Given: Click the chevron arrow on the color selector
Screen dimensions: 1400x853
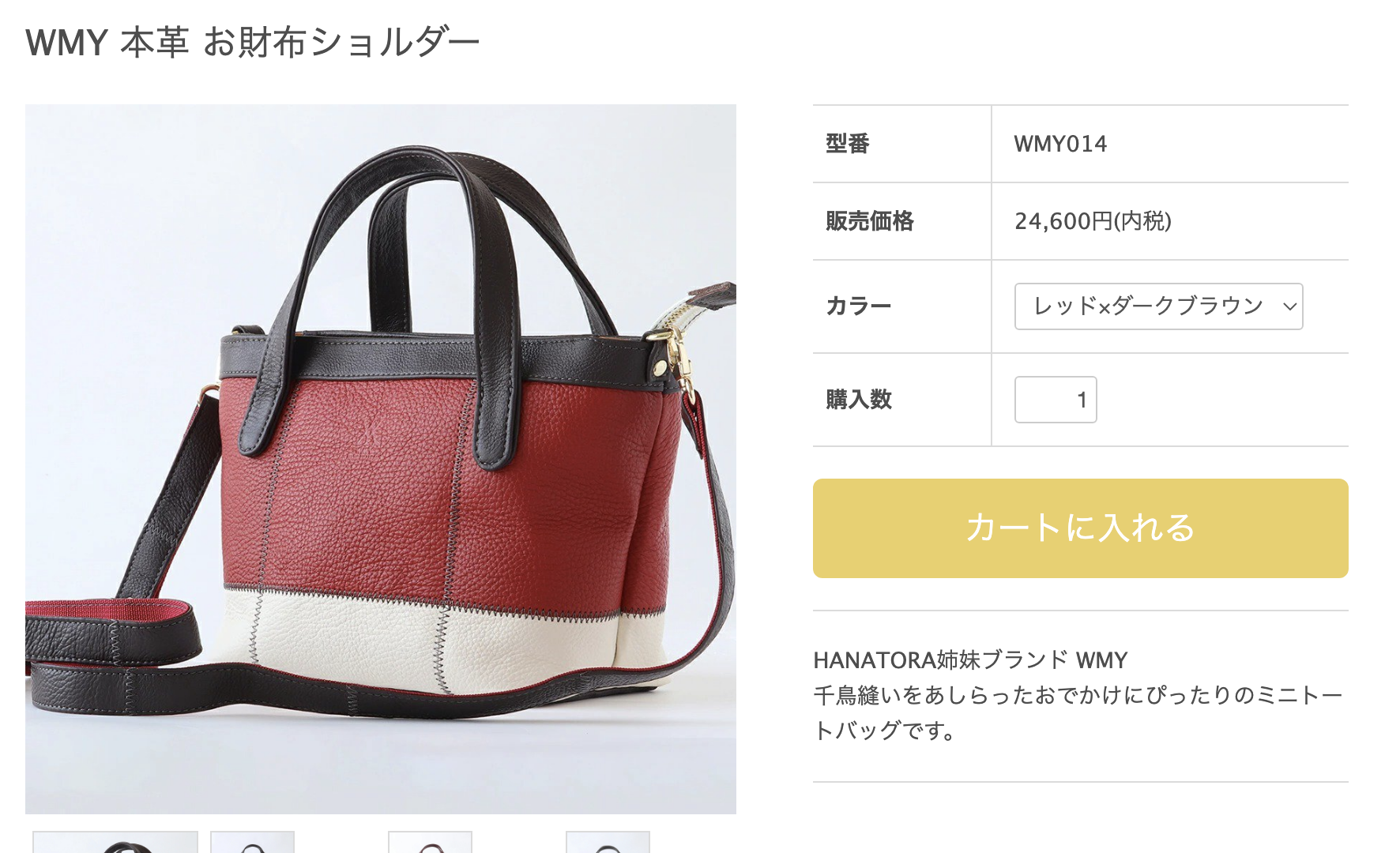Looking at the screenshot, I should tap(1289, 306).
